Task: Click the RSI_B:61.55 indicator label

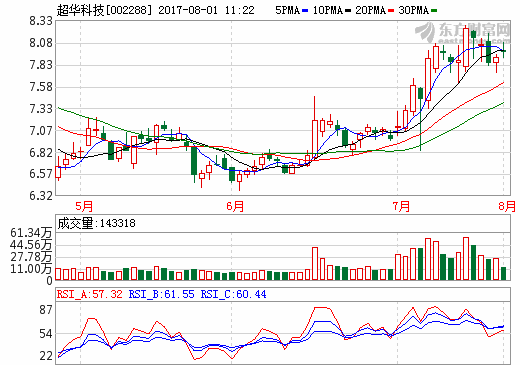Action: (161, 294)
